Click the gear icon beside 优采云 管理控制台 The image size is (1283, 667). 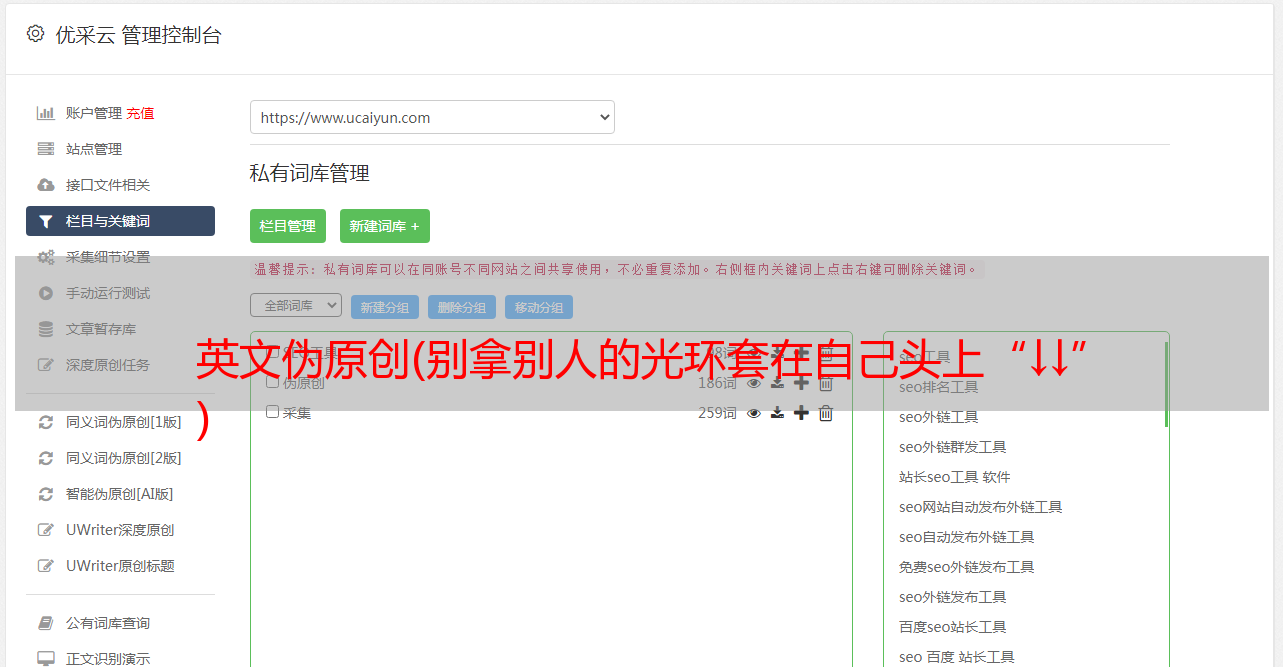click(35, 34)
